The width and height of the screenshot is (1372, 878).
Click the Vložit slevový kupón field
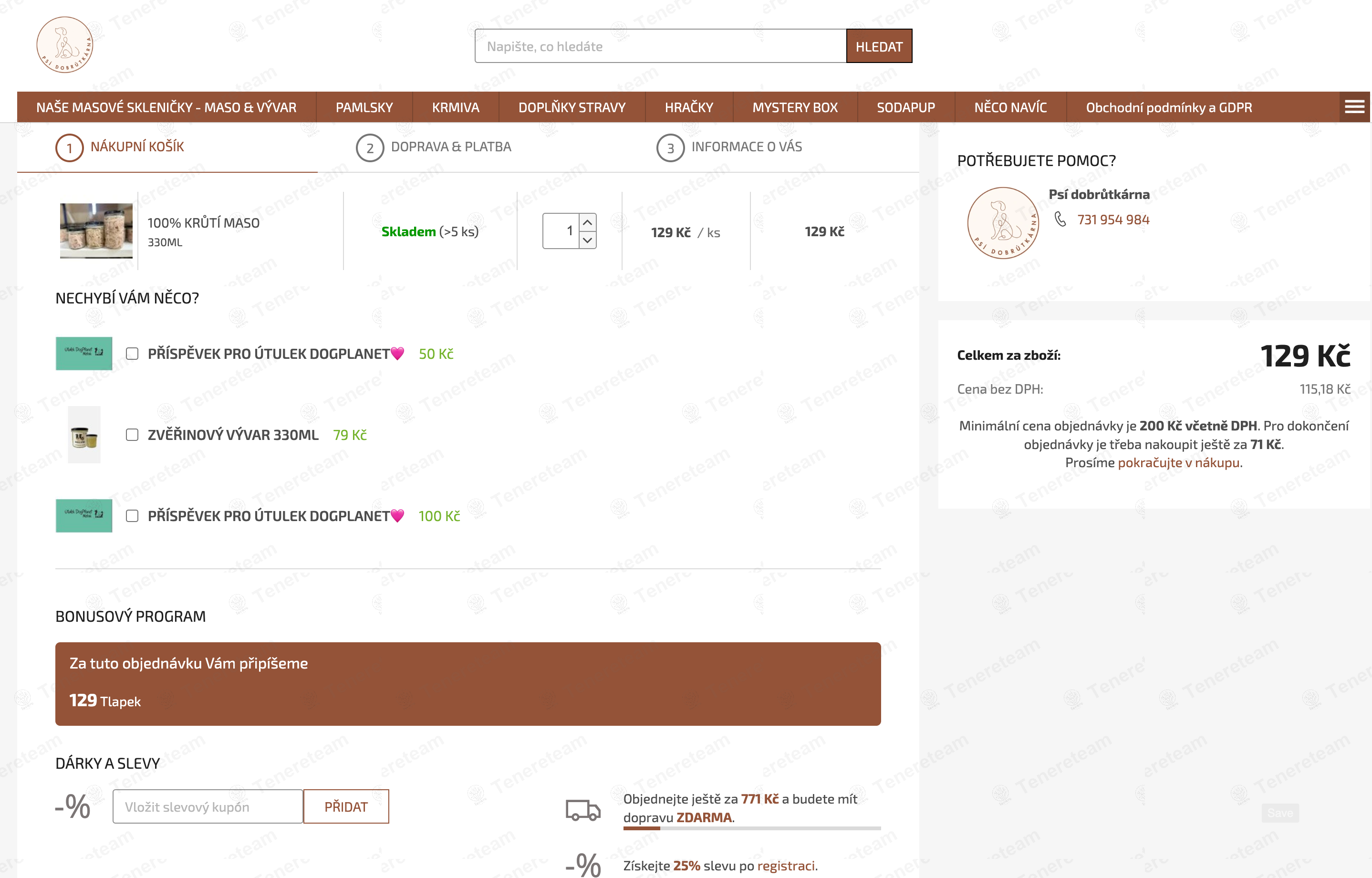coord(208,806)
